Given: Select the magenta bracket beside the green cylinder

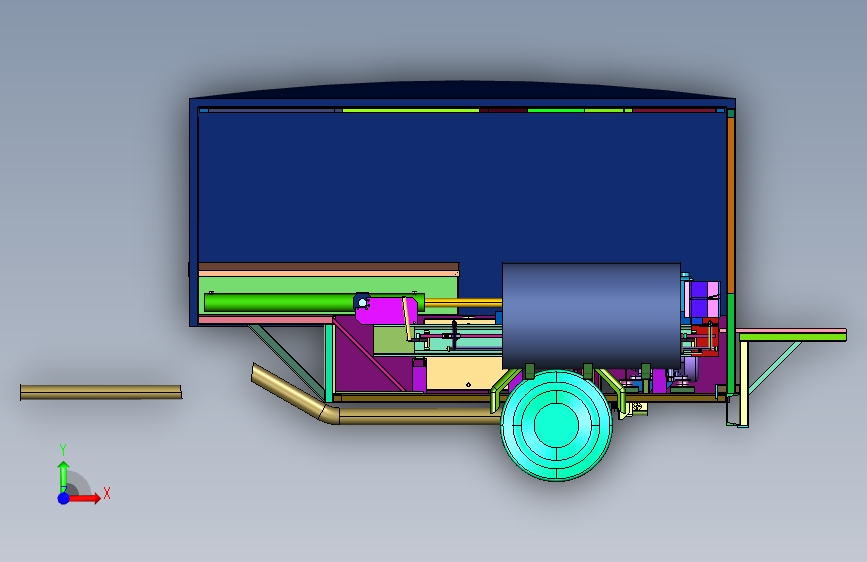Looking at the screenshot, I should (385, 310).
